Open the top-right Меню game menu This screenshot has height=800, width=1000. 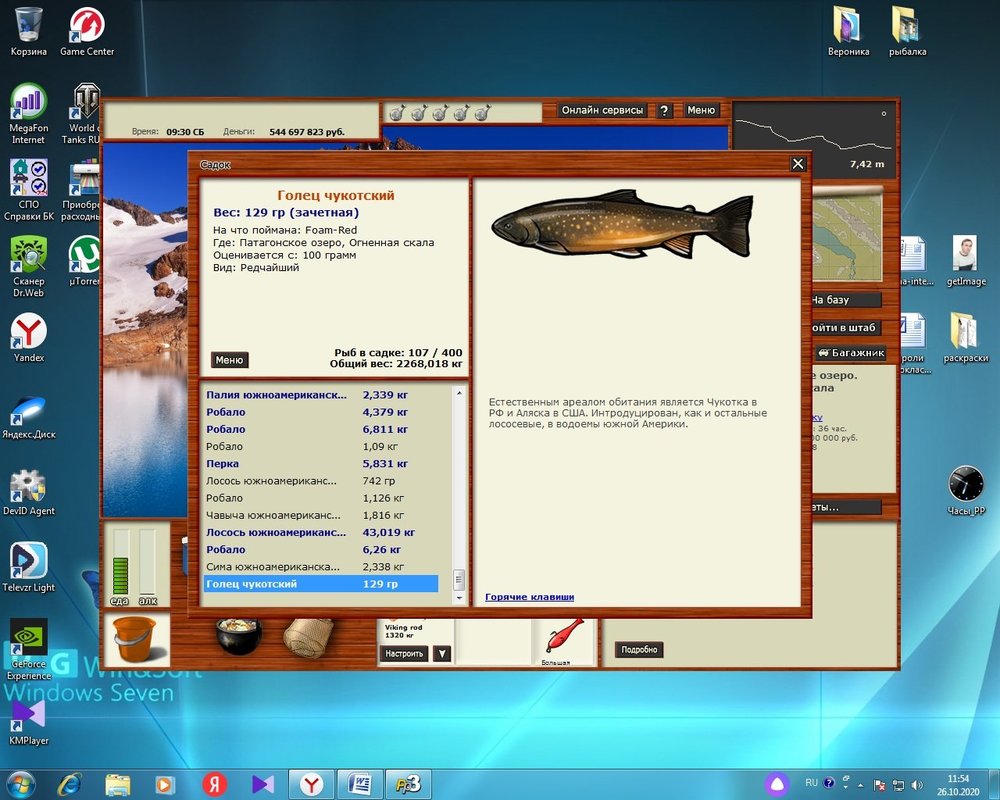[x=701, y=111]
